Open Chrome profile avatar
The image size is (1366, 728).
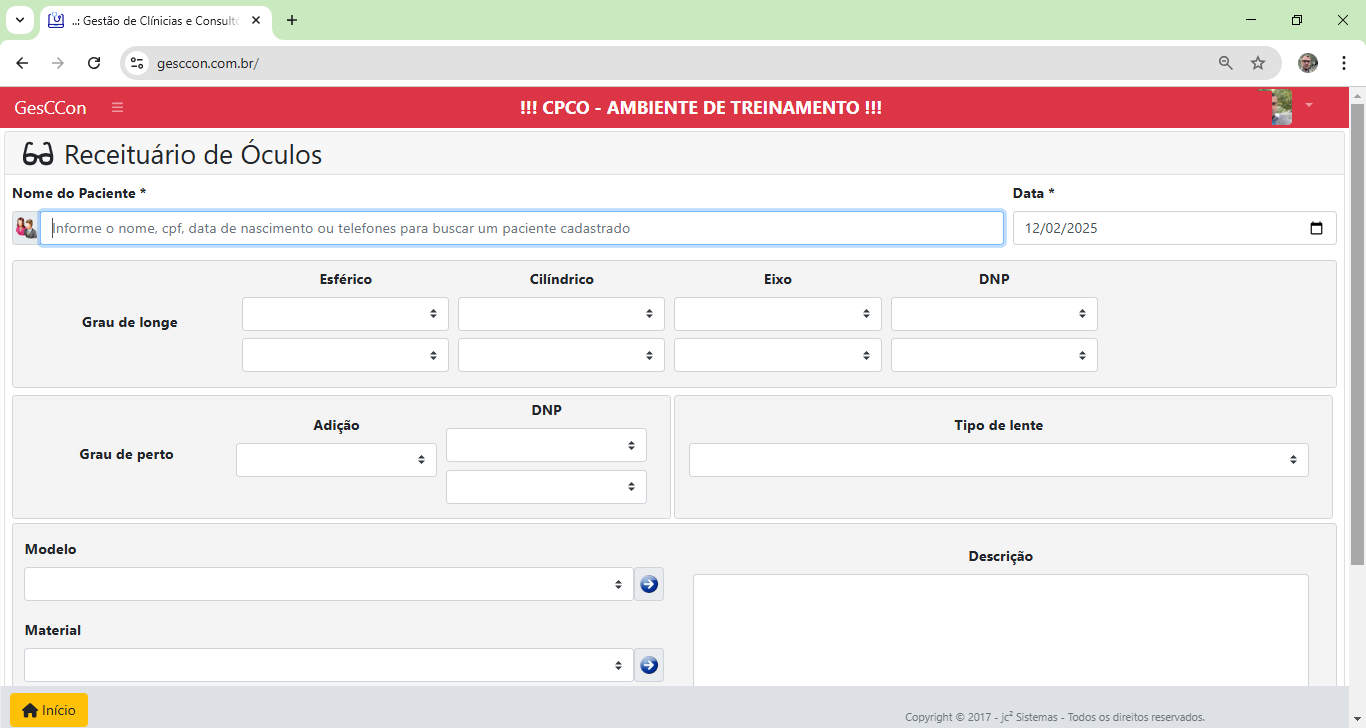pos(1308,63)
